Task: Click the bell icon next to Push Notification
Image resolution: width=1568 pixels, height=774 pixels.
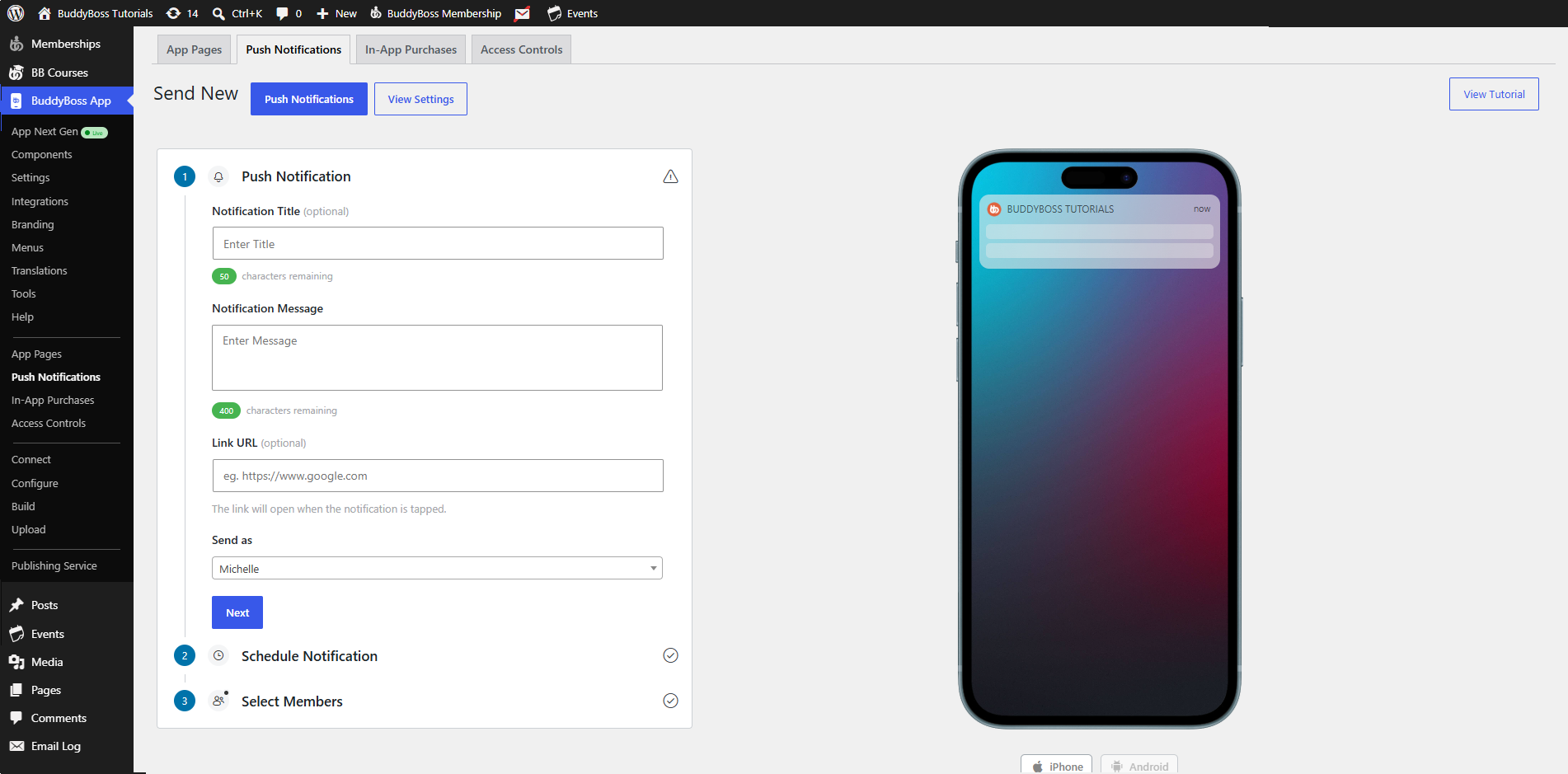Action: point(218,176)
